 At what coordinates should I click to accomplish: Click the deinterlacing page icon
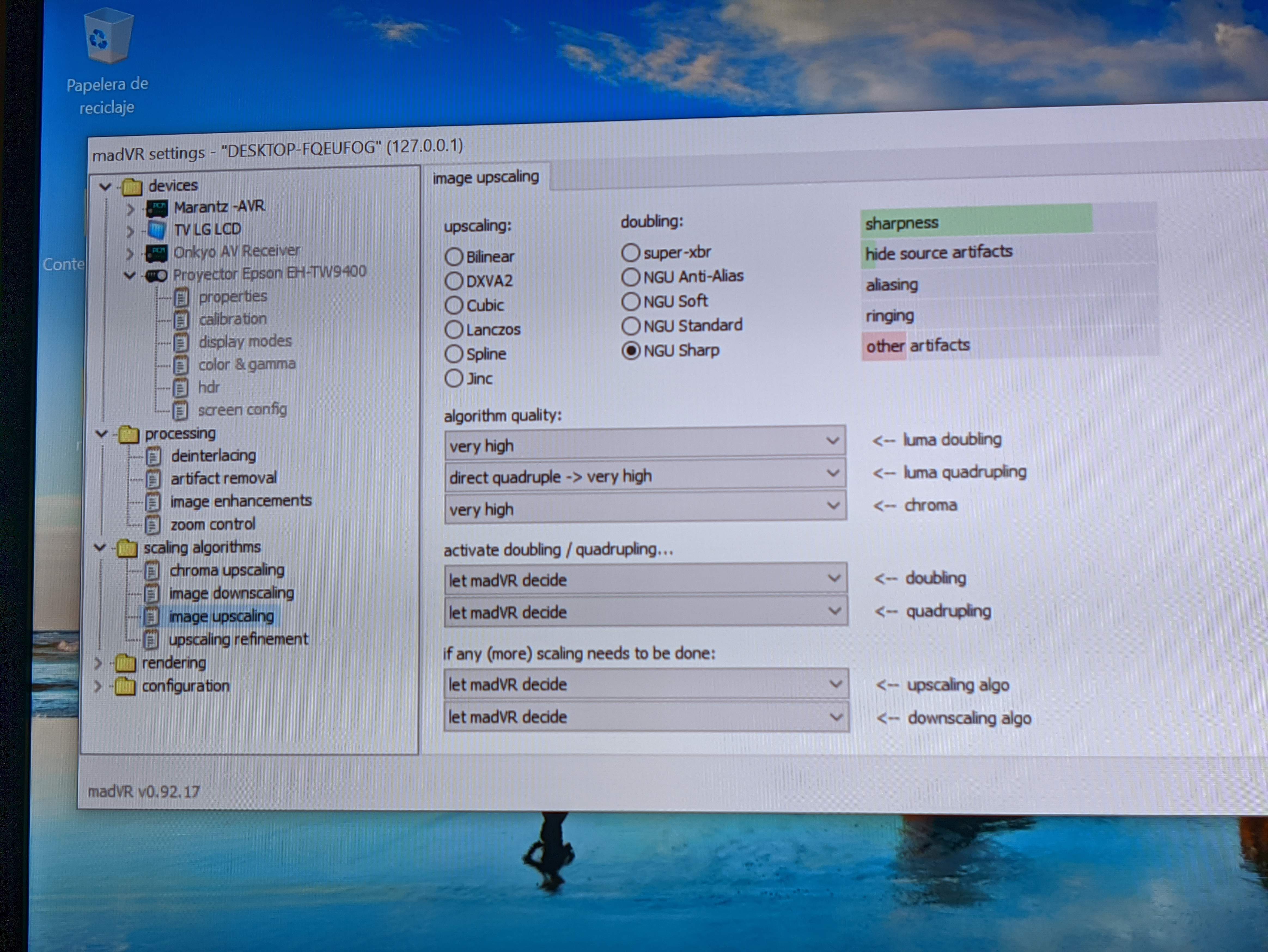click(153, 457)
